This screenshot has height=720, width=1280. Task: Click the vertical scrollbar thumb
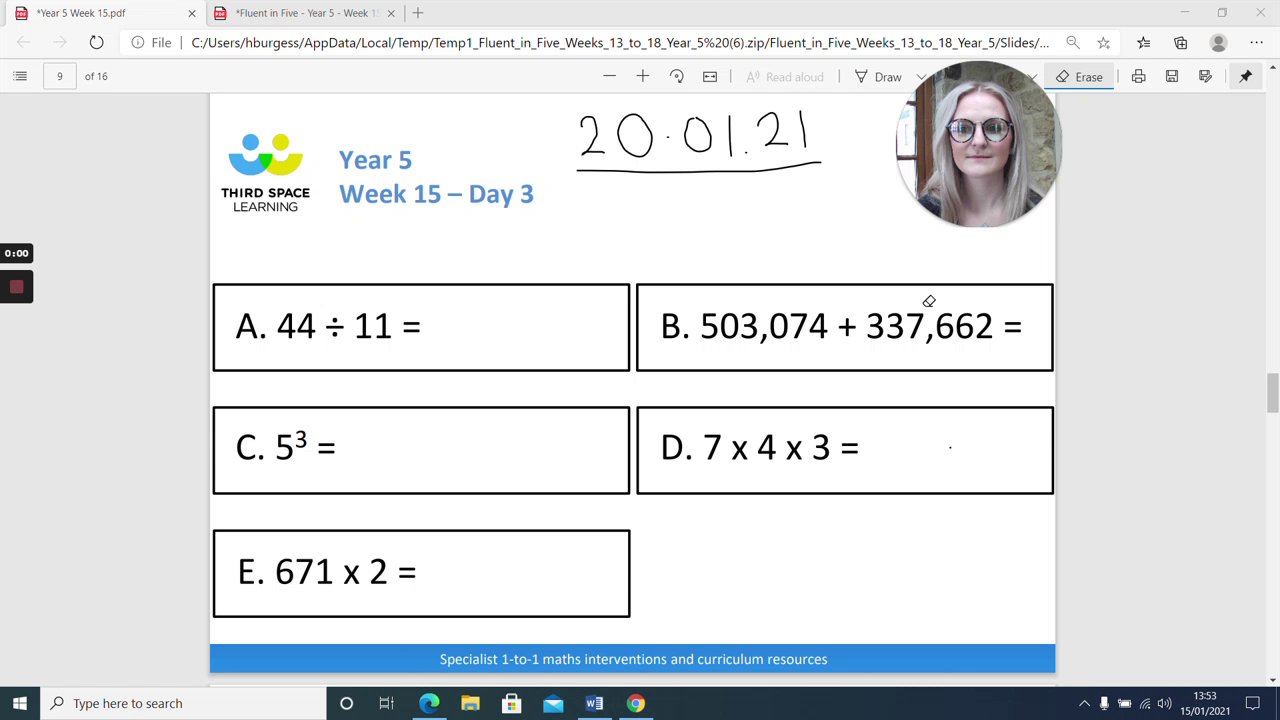[1272, 392]
